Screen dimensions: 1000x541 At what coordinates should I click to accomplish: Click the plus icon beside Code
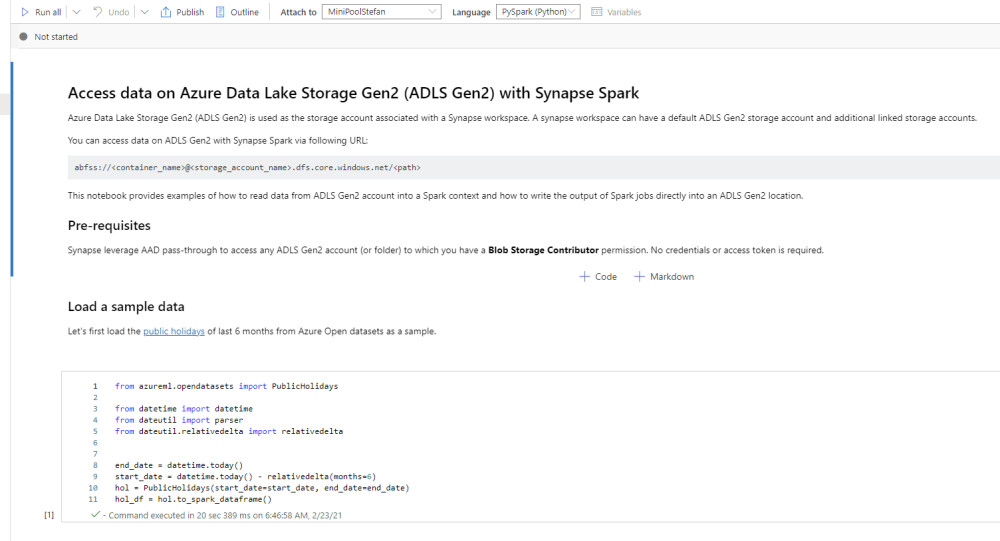[584, 276]
